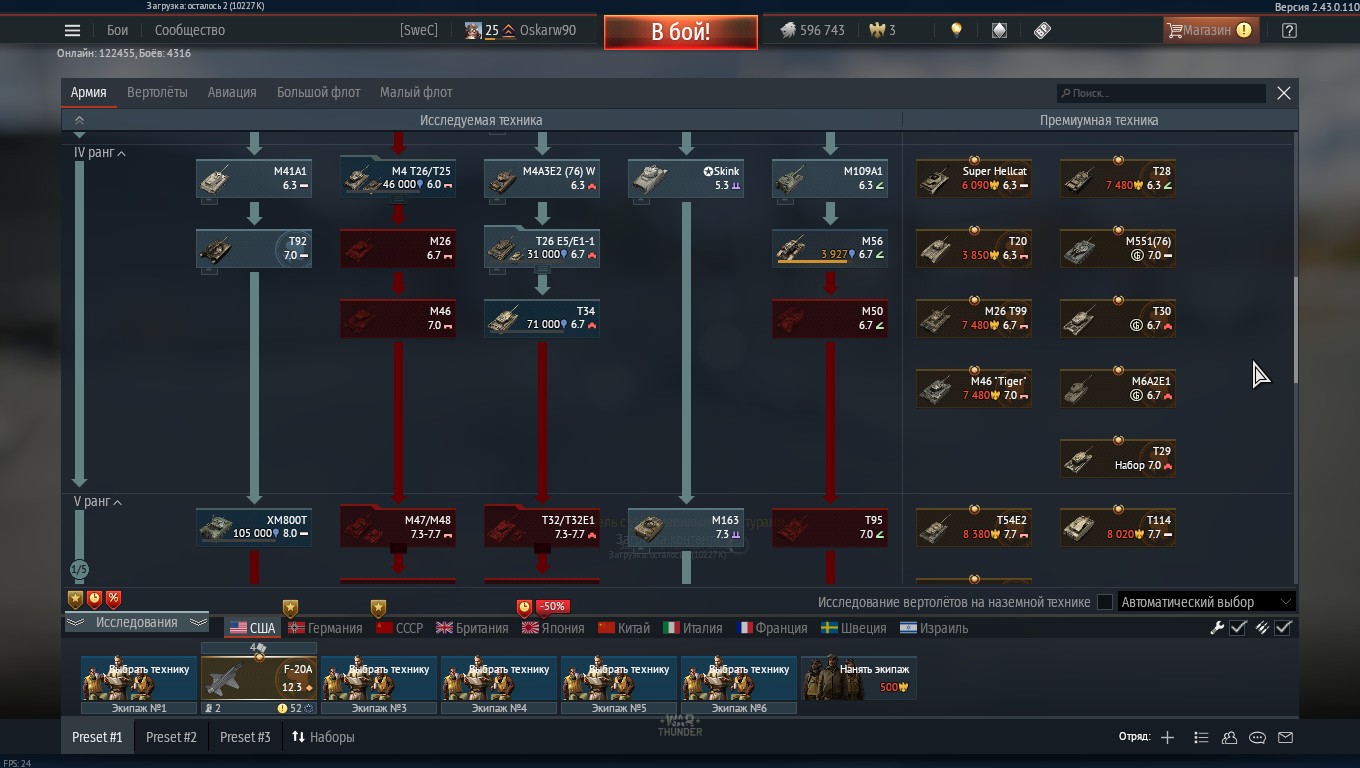Toggle the auto-ammo checkbox next to bullets
This screenshot has height=768, width=1360.
click(x=1284, y=628)
